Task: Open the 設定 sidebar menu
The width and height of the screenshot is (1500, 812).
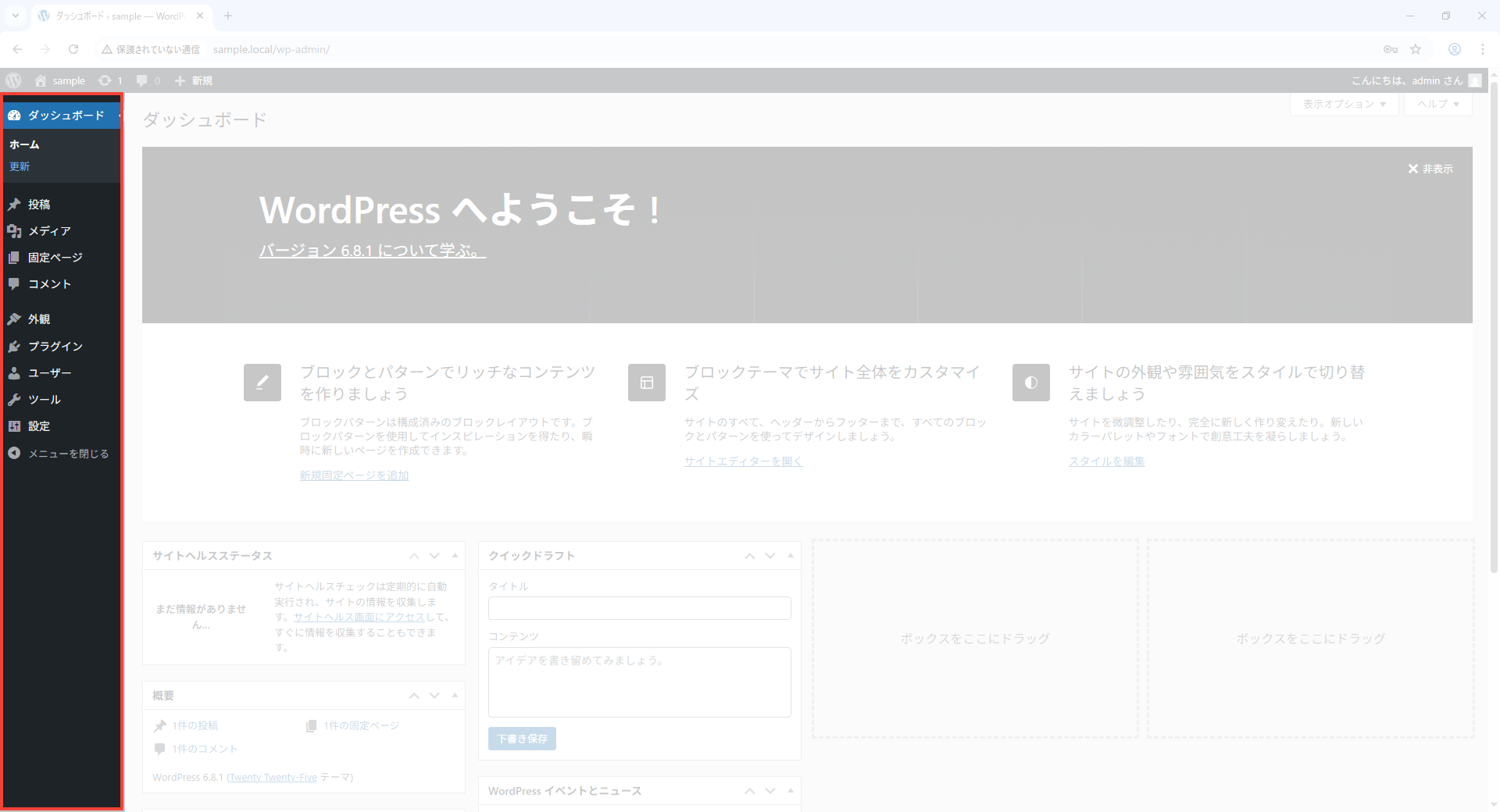Action: [x=62, y=426]
